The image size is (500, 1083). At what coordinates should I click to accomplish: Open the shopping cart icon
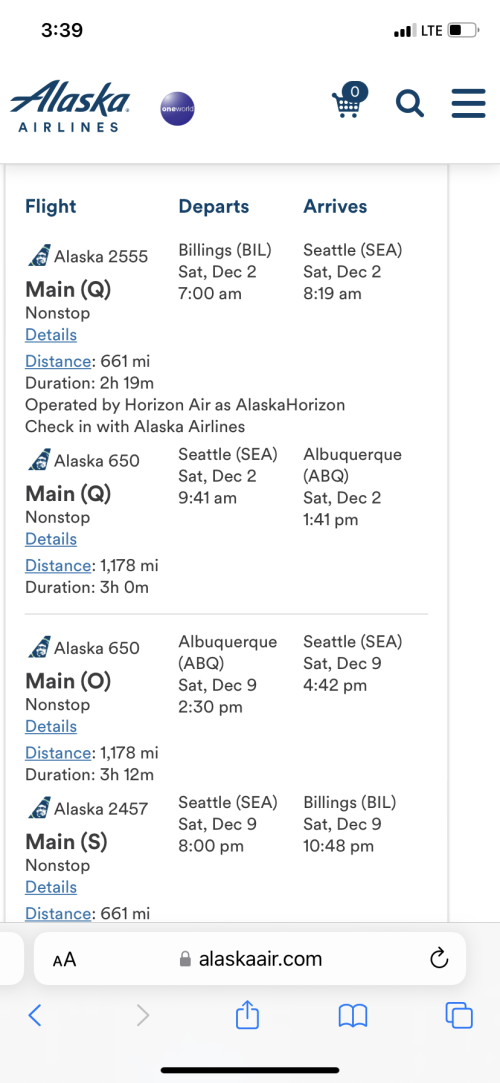tap(349, 100)
